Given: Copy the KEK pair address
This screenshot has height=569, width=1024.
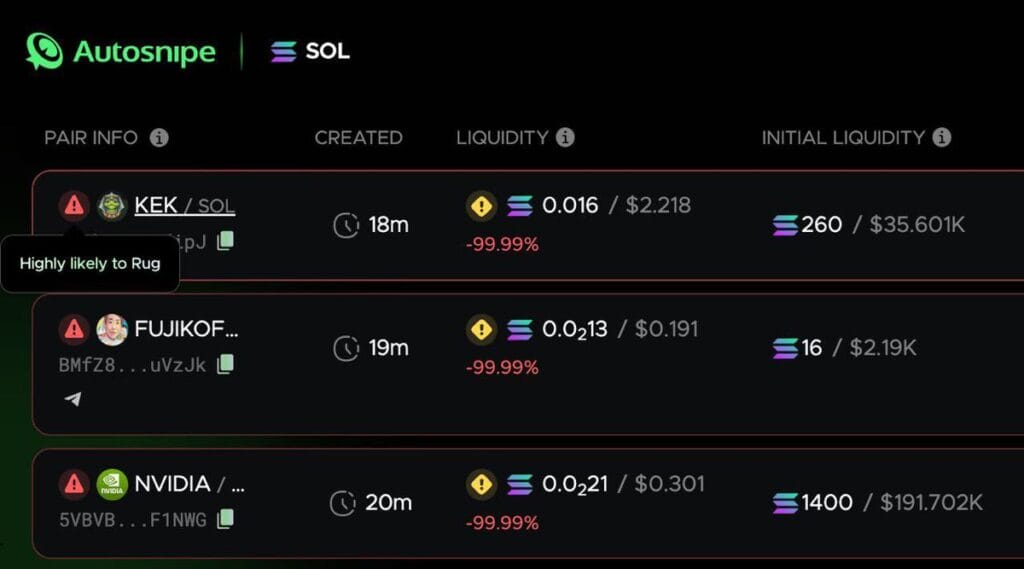Looking at the screenshot, I should pyautogui.click(x=225, y=240).
